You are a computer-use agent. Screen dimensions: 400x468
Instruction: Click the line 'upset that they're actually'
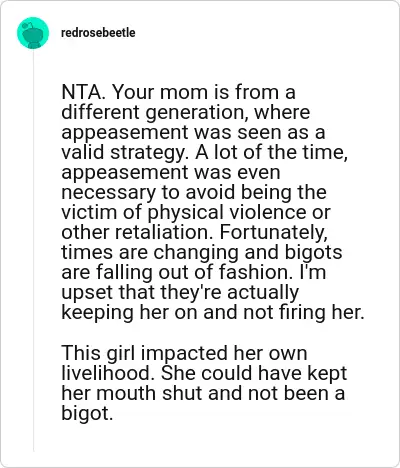180,292
